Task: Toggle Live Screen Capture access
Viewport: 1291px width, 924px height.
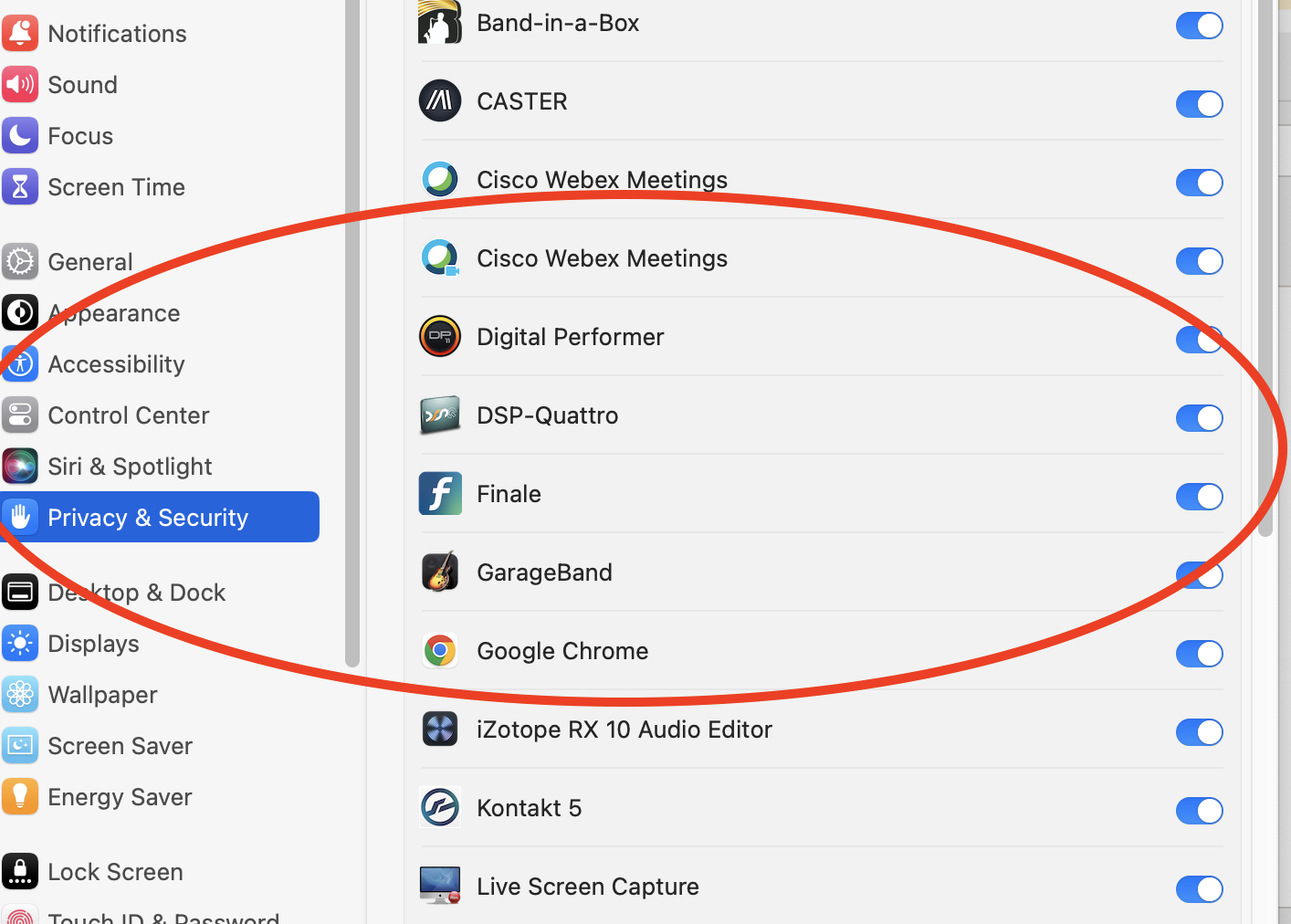Action: 1200,889
